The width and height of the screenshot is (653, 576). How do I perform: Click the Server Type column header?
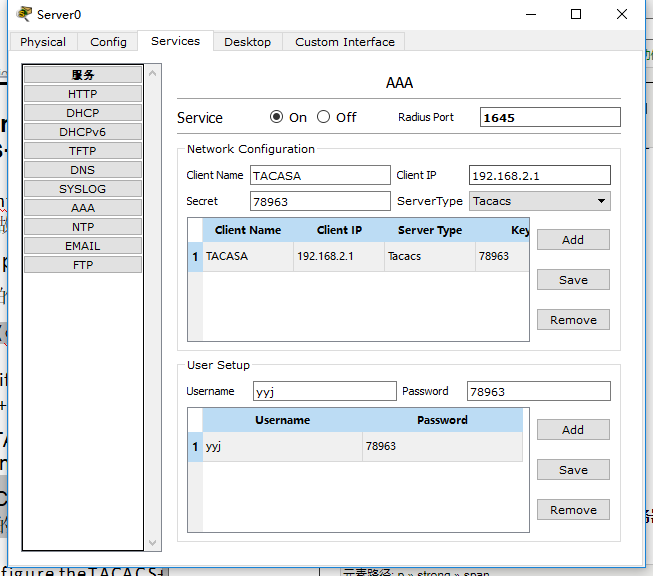(429, 230)
